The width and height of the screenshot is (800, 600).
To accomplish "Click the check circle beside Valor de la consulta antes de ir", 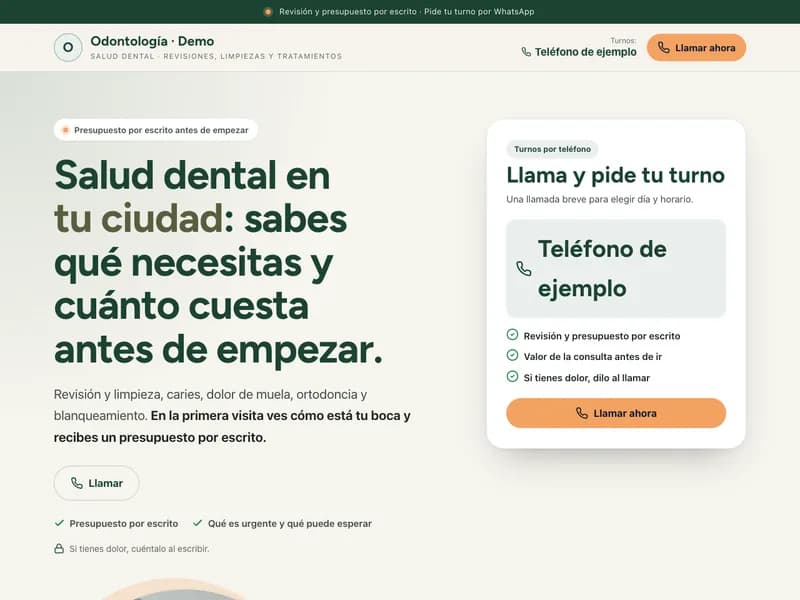I will click(512, 356).
